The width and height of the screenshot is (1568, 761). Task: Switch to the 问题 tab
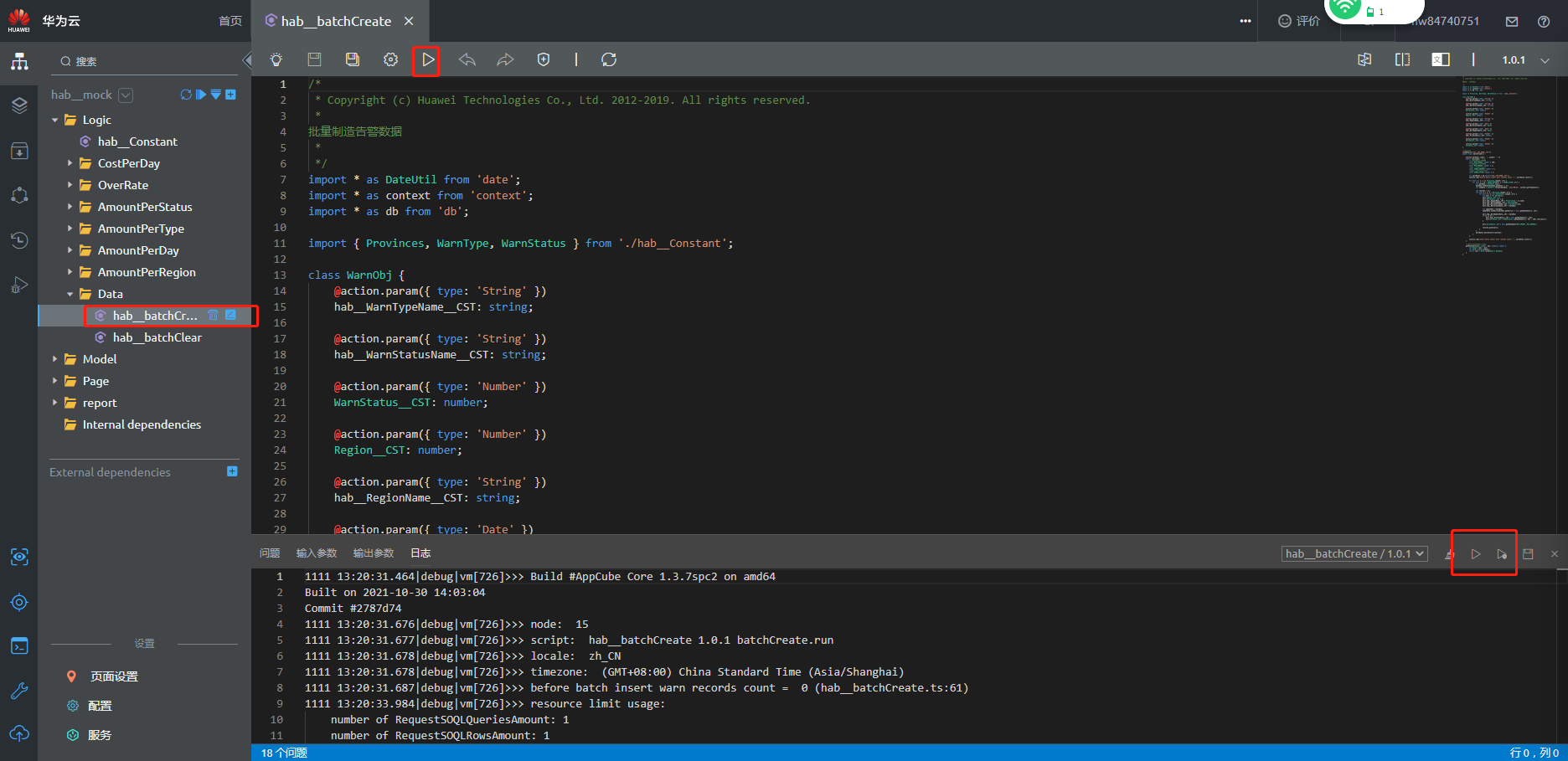tap(270, 553)
